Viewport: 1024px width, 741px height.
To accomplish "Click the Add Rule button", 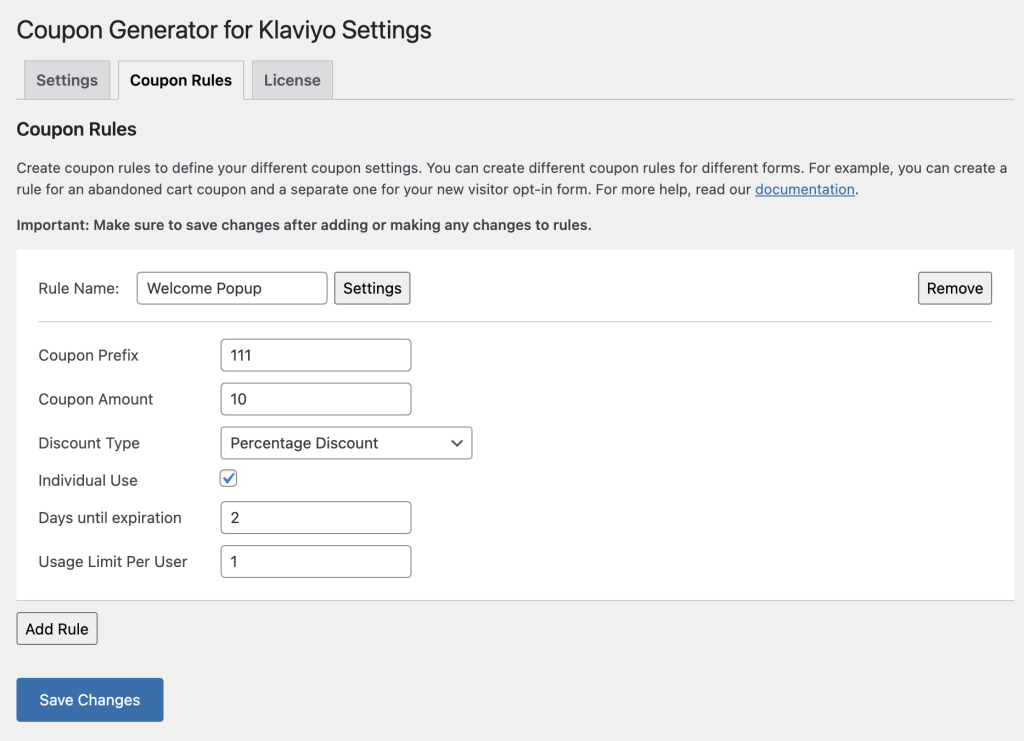I will pyautogui.click(x=57, y=629).
